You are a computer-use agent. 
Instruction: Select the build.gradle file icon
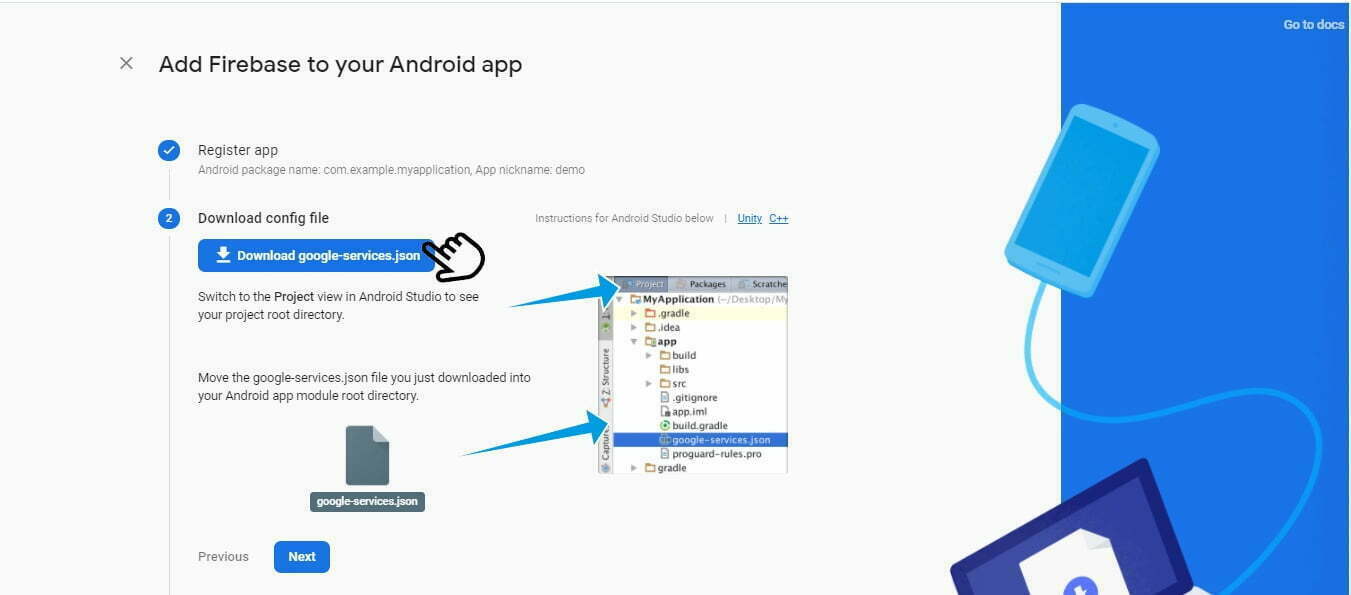[x=665, y=426]
